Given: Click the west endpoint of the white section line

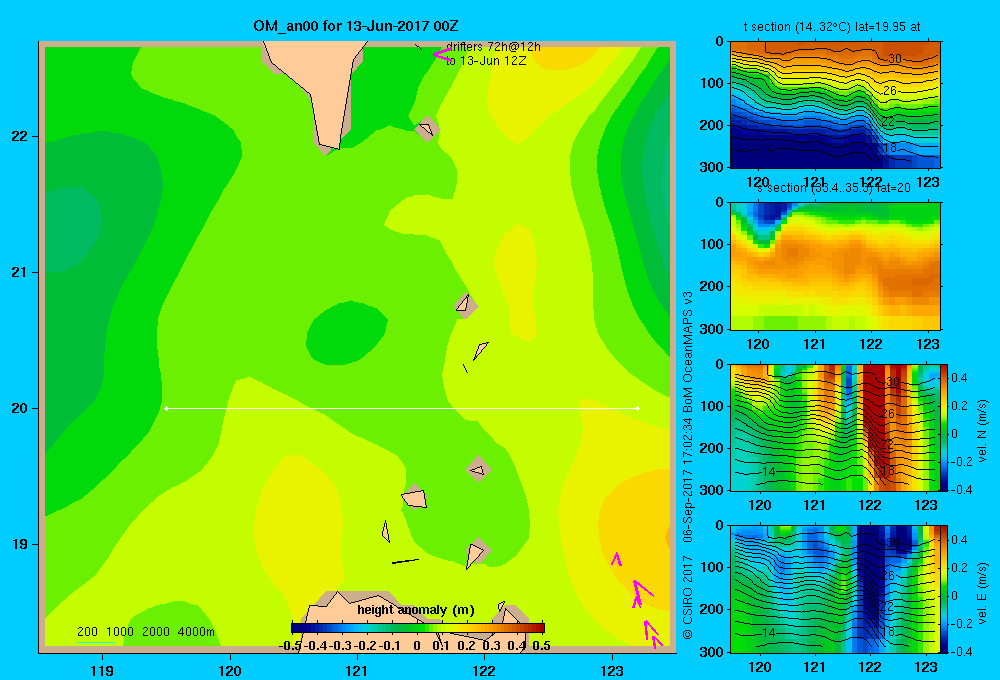Looking at the screenshot, I should coord(166,408).
